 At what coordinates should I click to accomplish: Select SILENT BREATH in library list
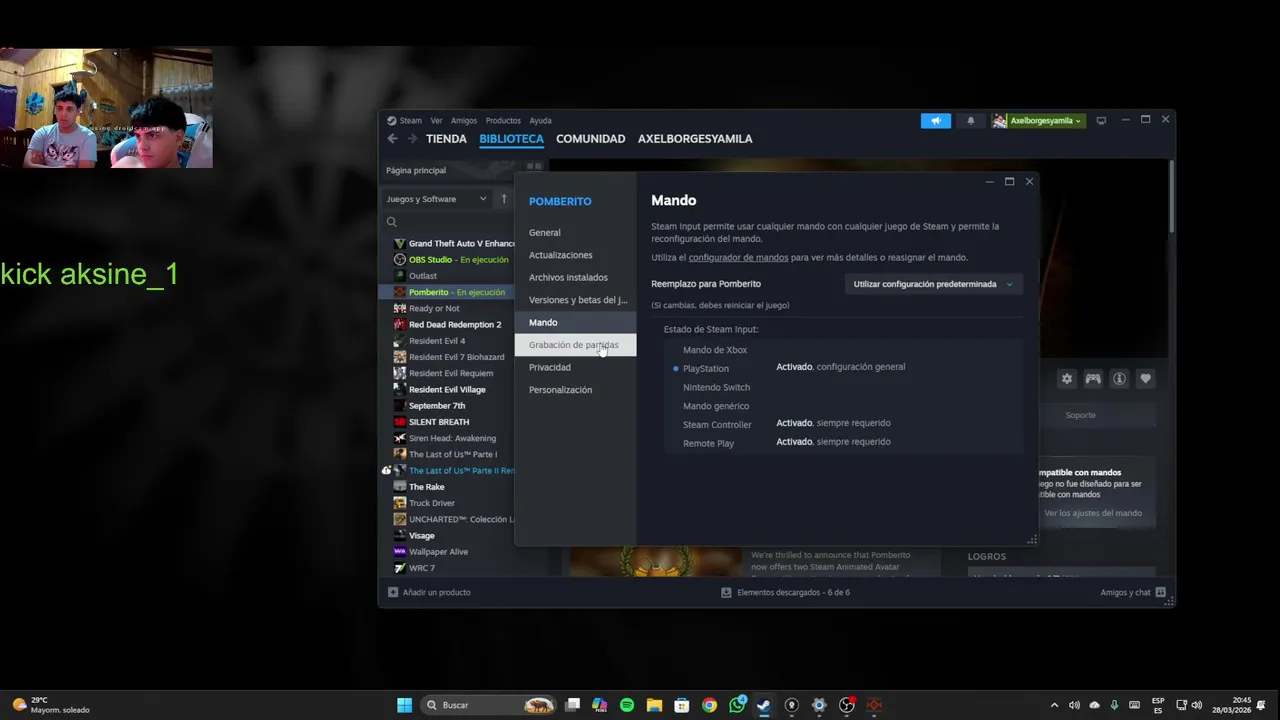pos(439,422)
